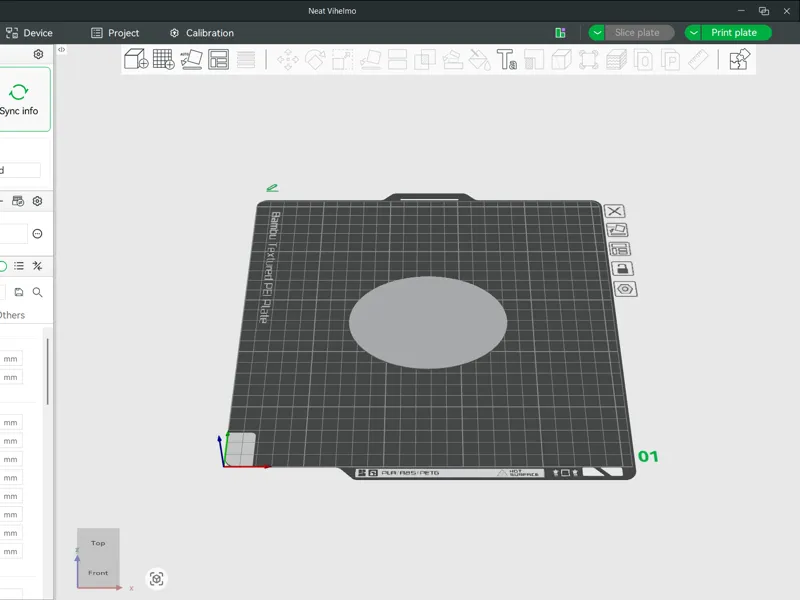Click the Sync info button
The image size is (800, 600).
pyautogui.click(x=21, y=99)
